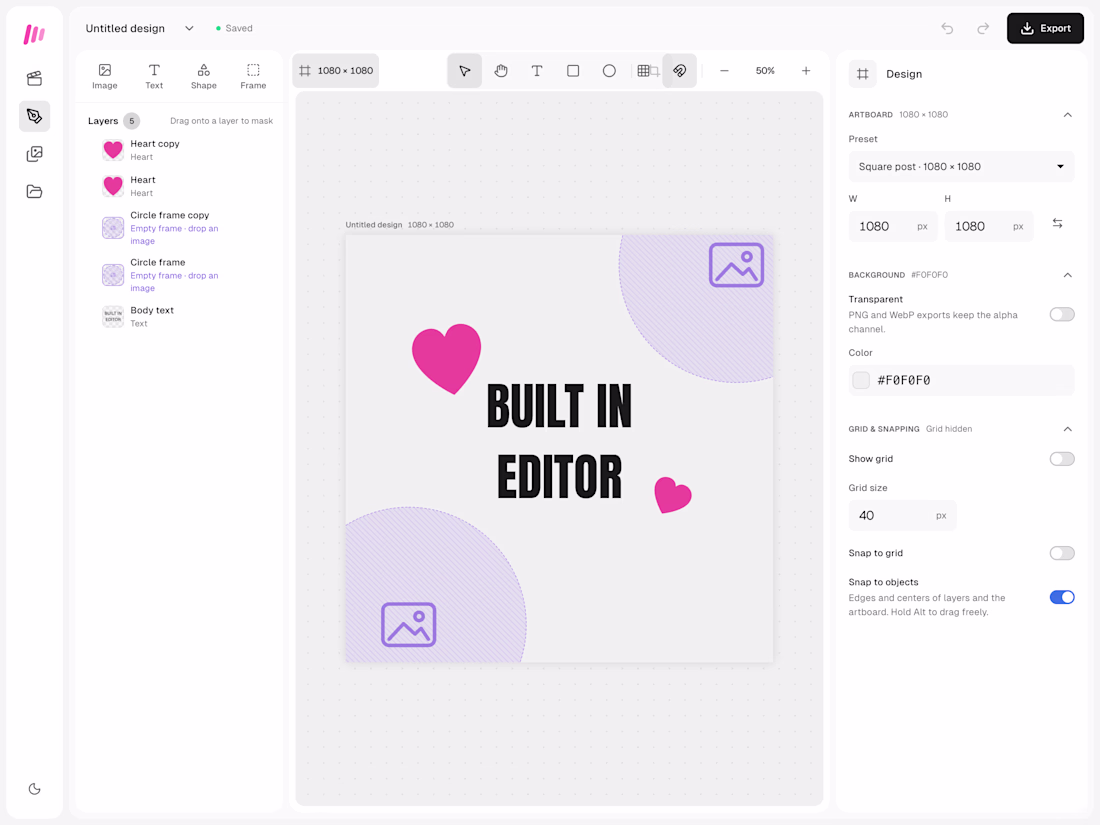Viewport: 1100px width, 825px height.
Task: Open the Image insert tab
Action: [x=105, y=76]
